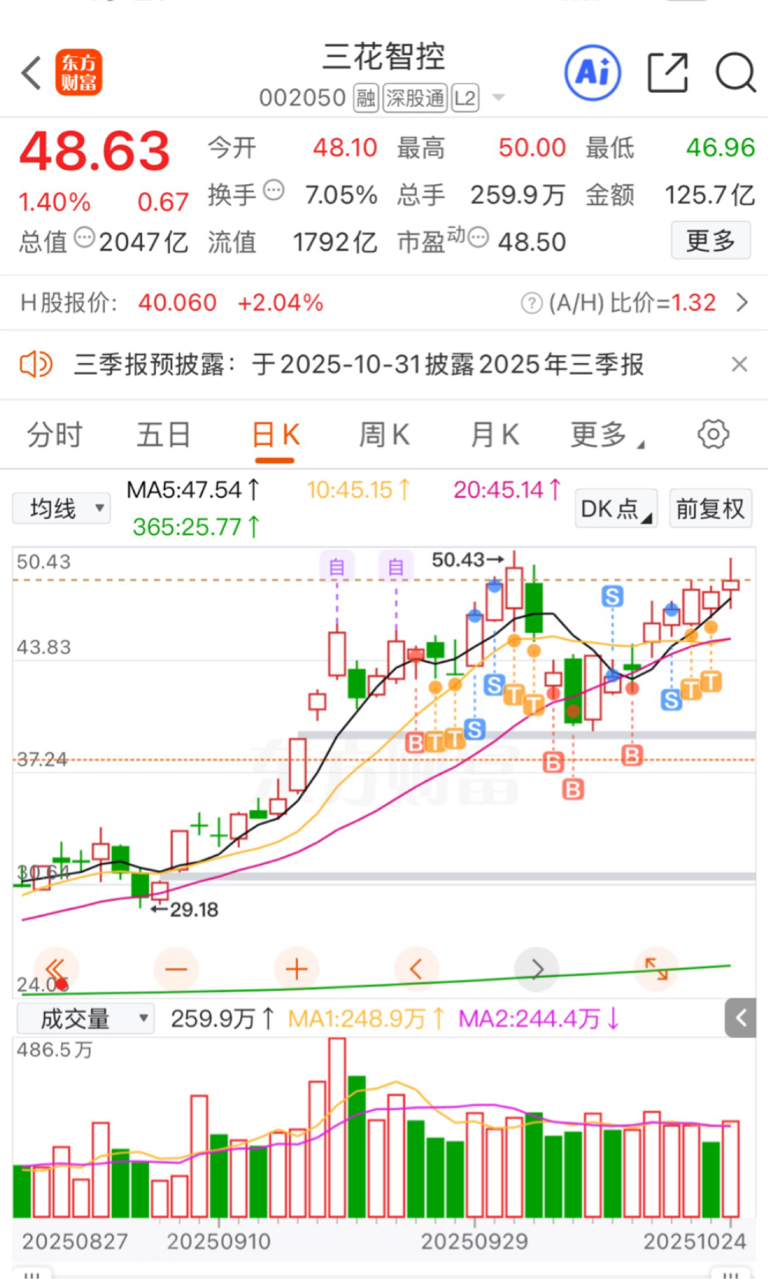This screenshot has height=1279, width=768.
Task: Jump to earliest data double-arrow icon
Action: tap(56, 968)
